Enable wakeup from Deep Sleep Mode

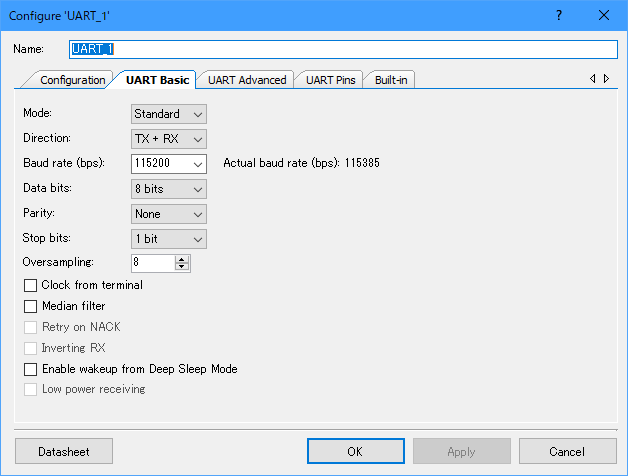[30, 369]
